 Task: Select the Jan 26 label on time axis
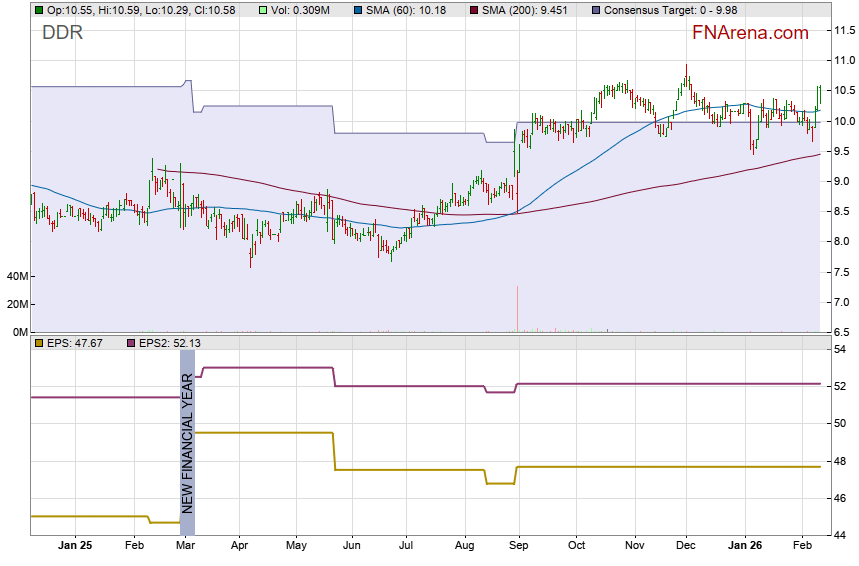[x=744, y=547]
